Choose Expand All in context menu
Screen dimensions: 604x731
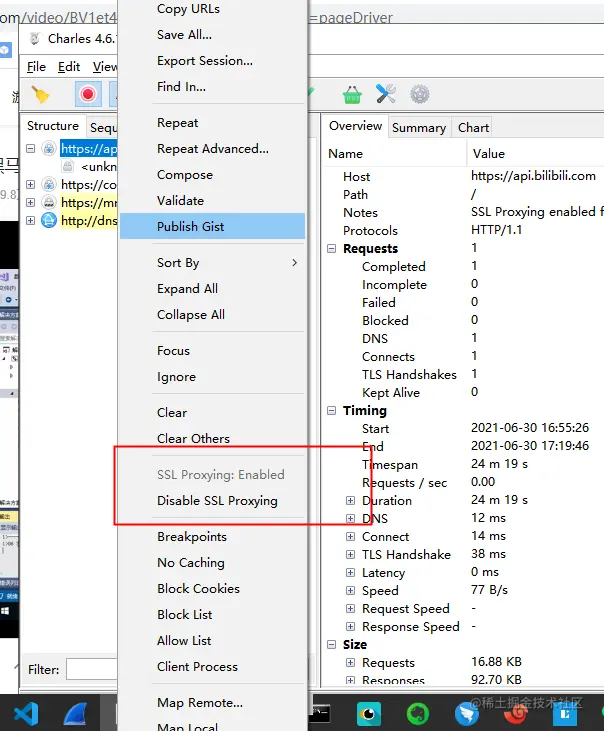[213, 289]
